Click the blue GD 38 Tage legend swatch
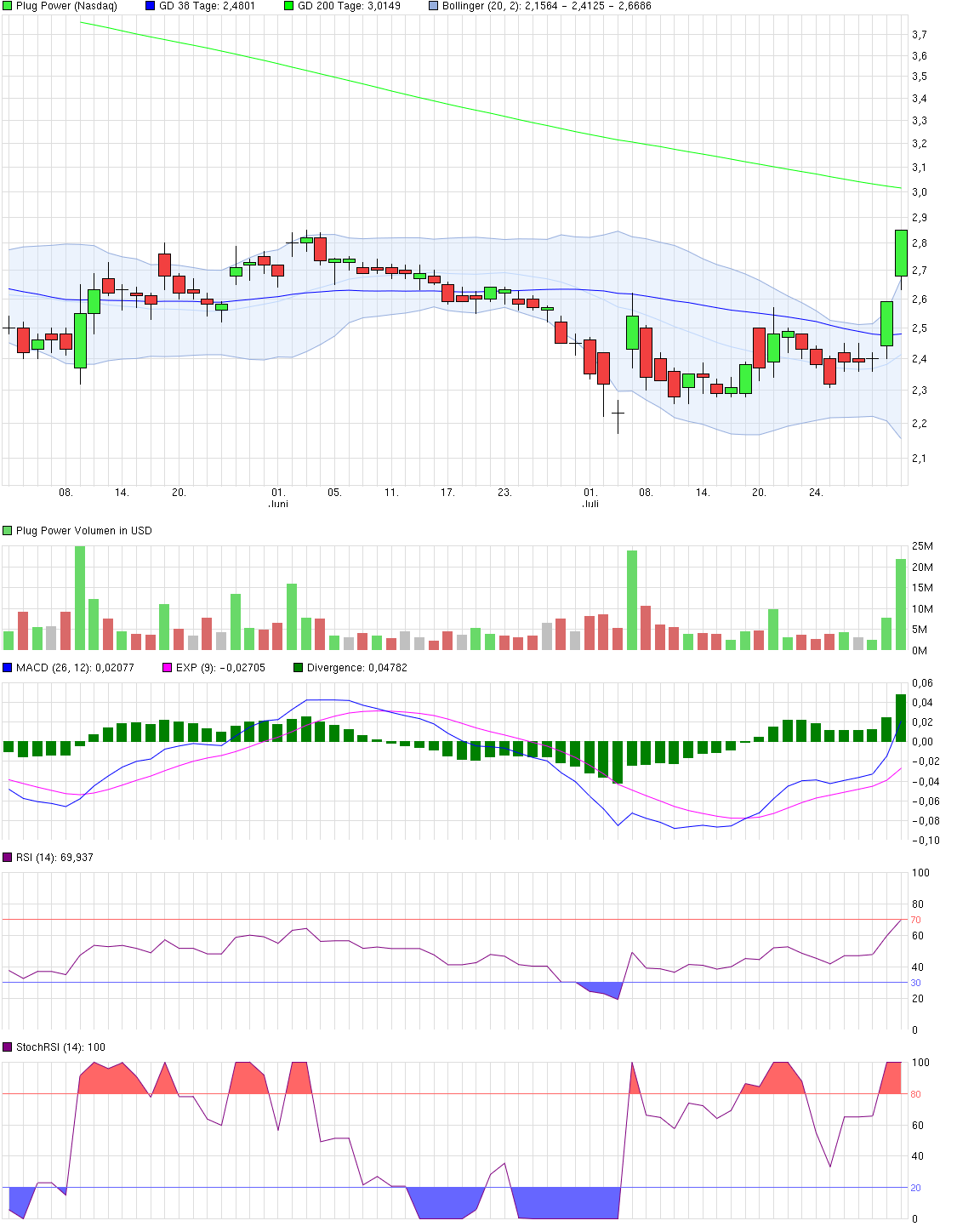 click(150, 6)
